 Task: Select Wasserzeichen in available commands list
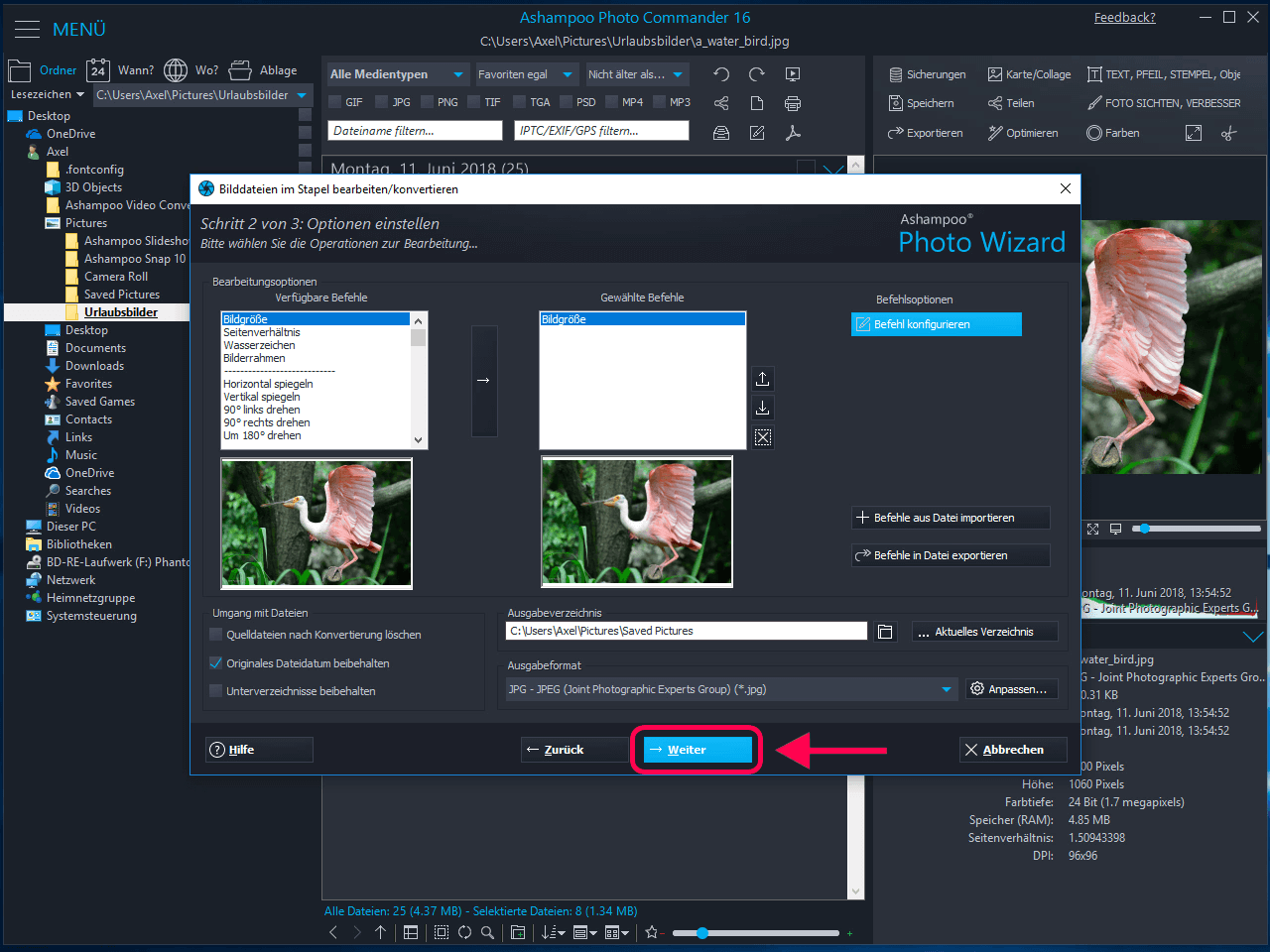(x=259, y=345)
